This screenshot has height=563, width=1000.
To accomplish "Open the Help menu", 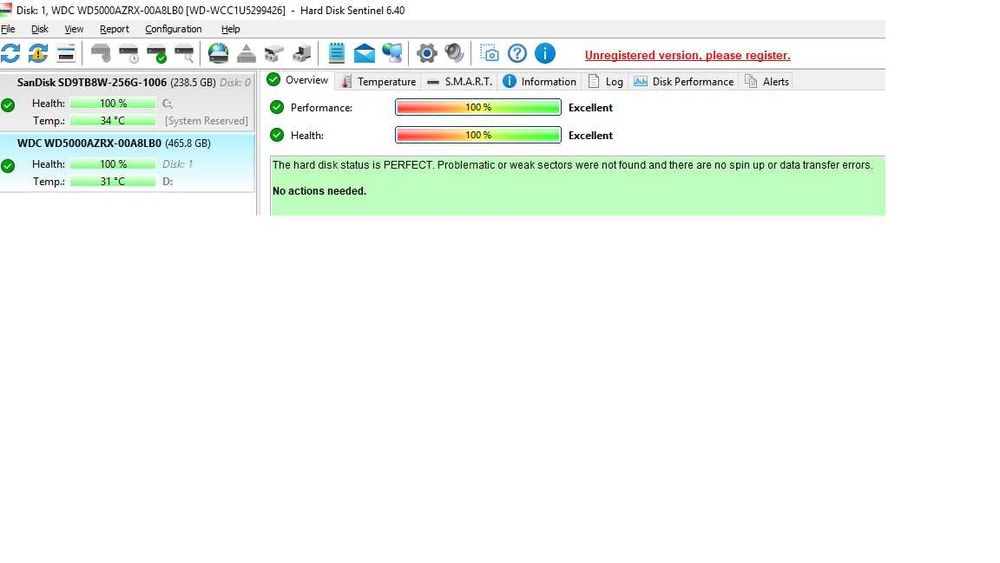I will [230, 29].
